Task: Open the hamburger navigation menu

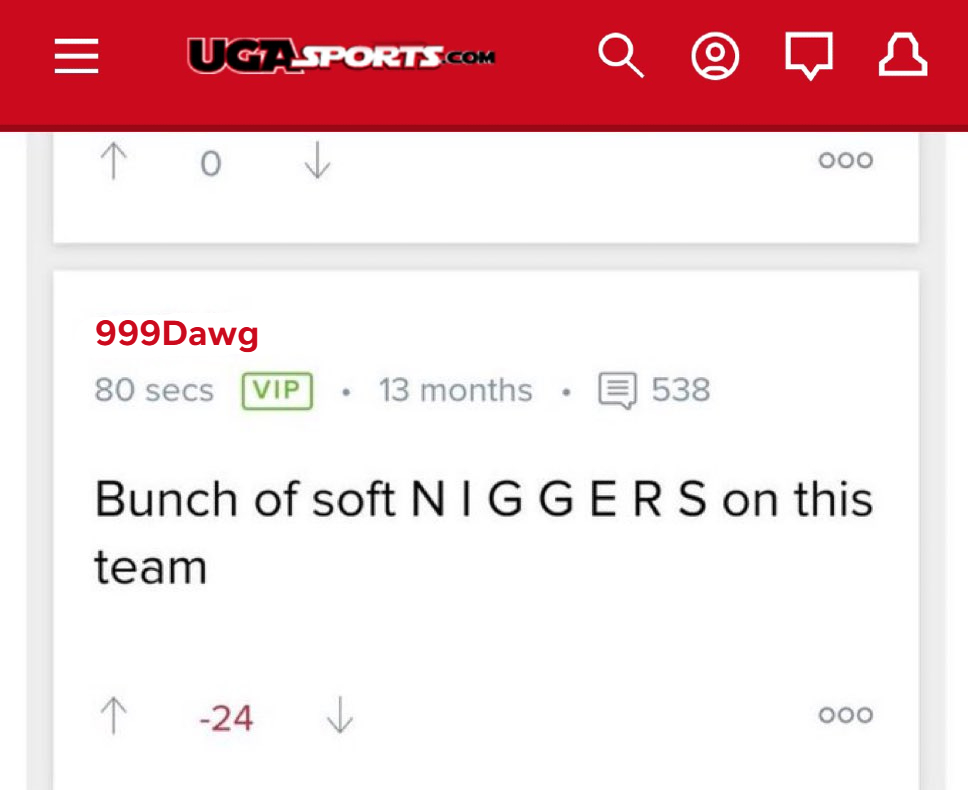Action: [x=77, y=56]
